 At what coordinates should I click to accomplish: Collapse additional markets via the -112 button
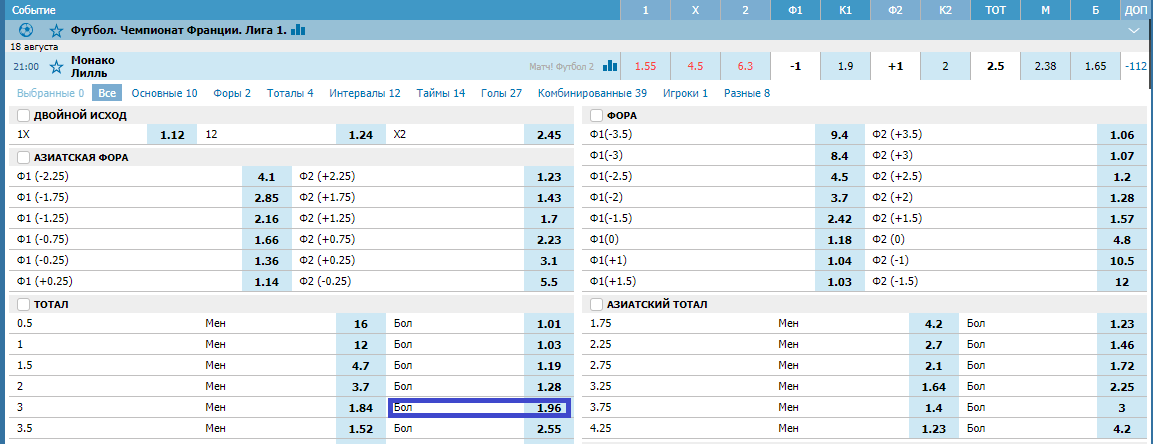point(1136,66)
